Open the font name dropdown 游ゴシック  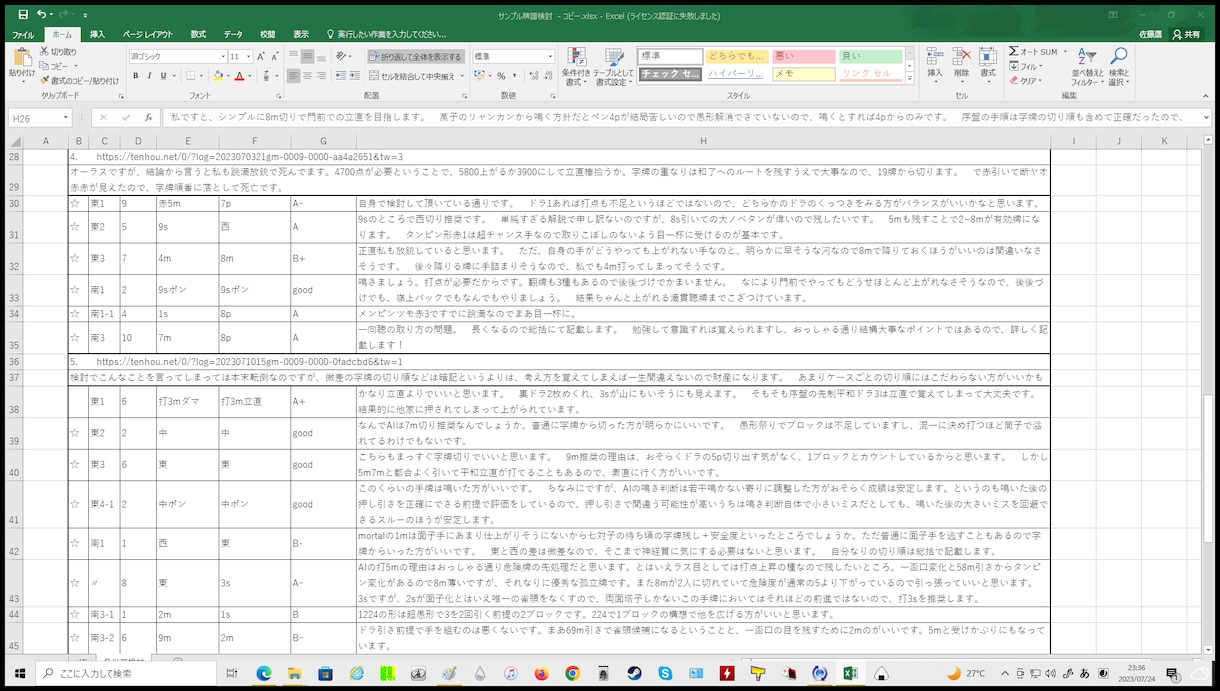click(x=223, y=57)
